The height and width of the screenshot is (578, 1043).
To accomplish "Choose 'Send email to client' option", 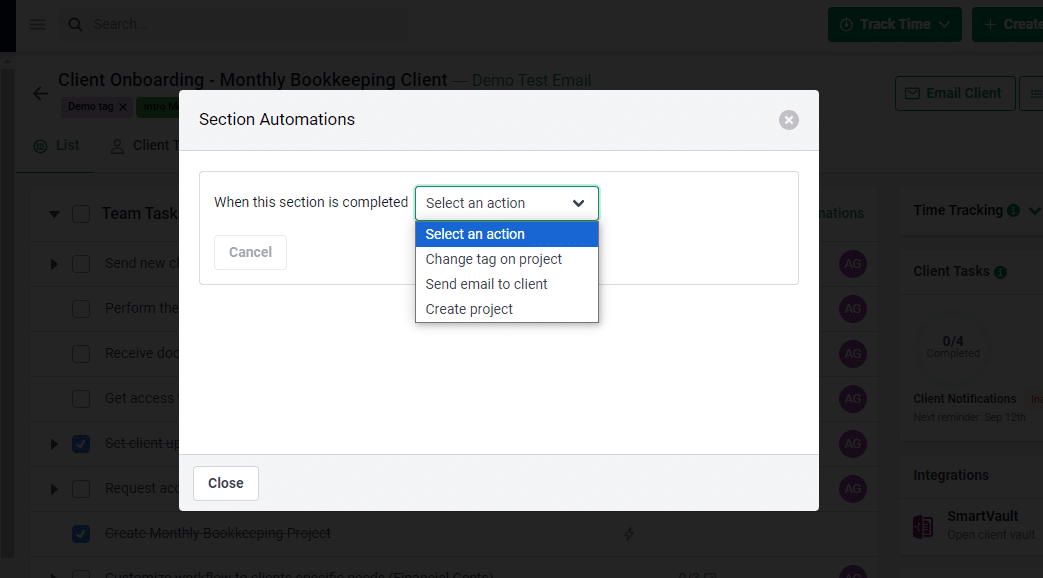I will coord(507,284).
